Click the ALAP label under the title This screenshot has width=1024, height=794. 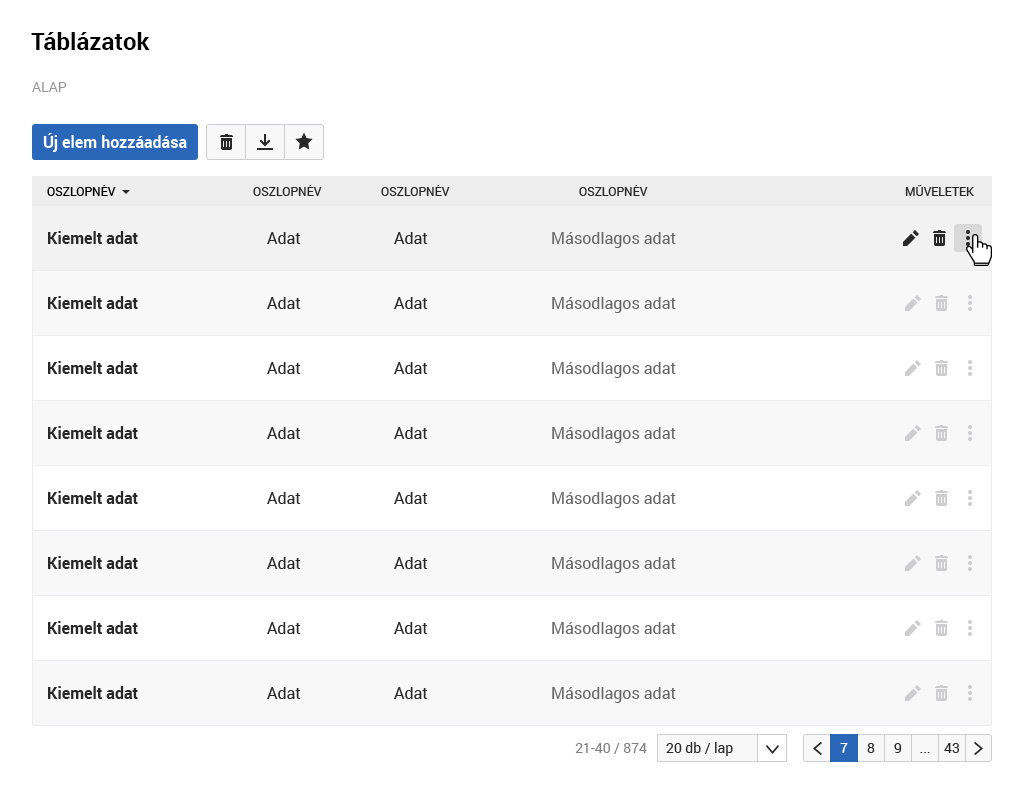(49, 87)
